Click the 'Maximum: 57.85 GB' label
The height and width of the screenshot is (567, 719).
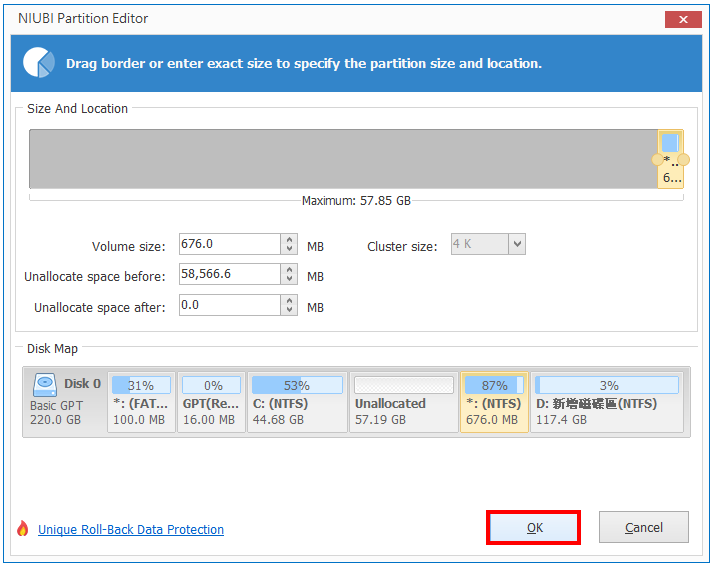[x=356, y=201]
